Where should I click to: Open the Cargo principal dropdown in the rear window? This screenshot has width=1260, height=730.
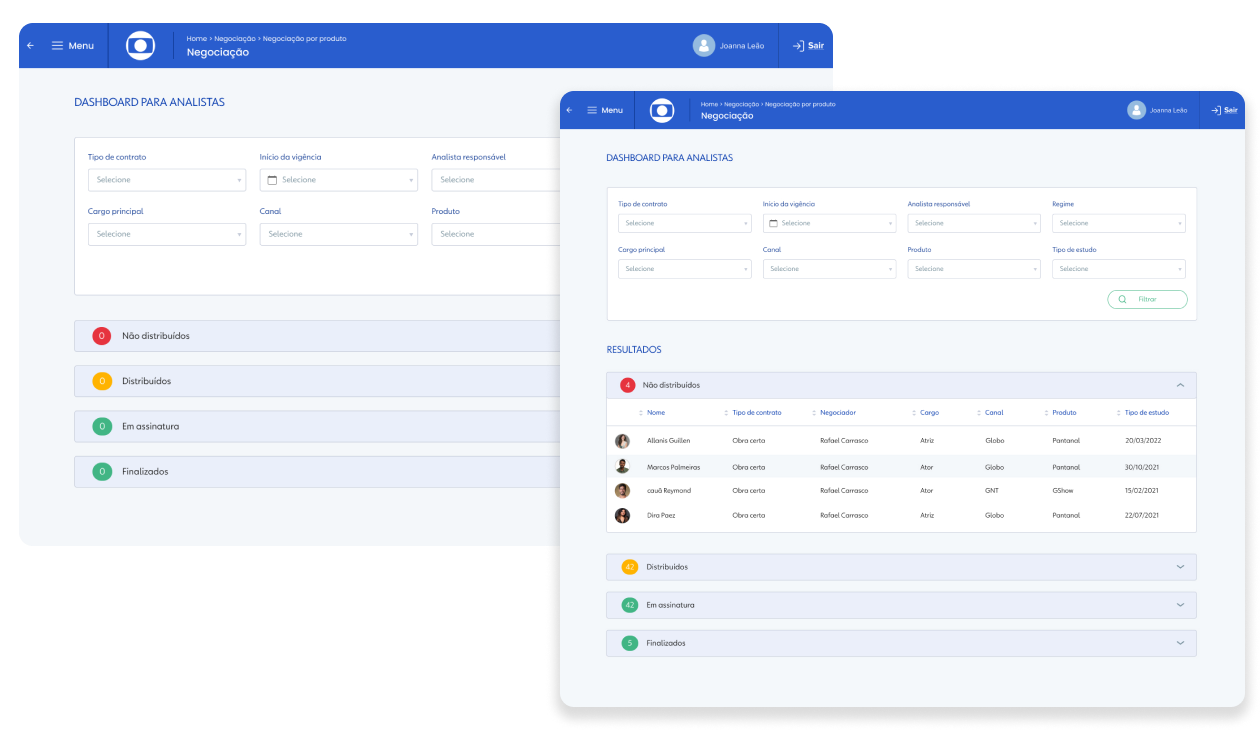167,234
